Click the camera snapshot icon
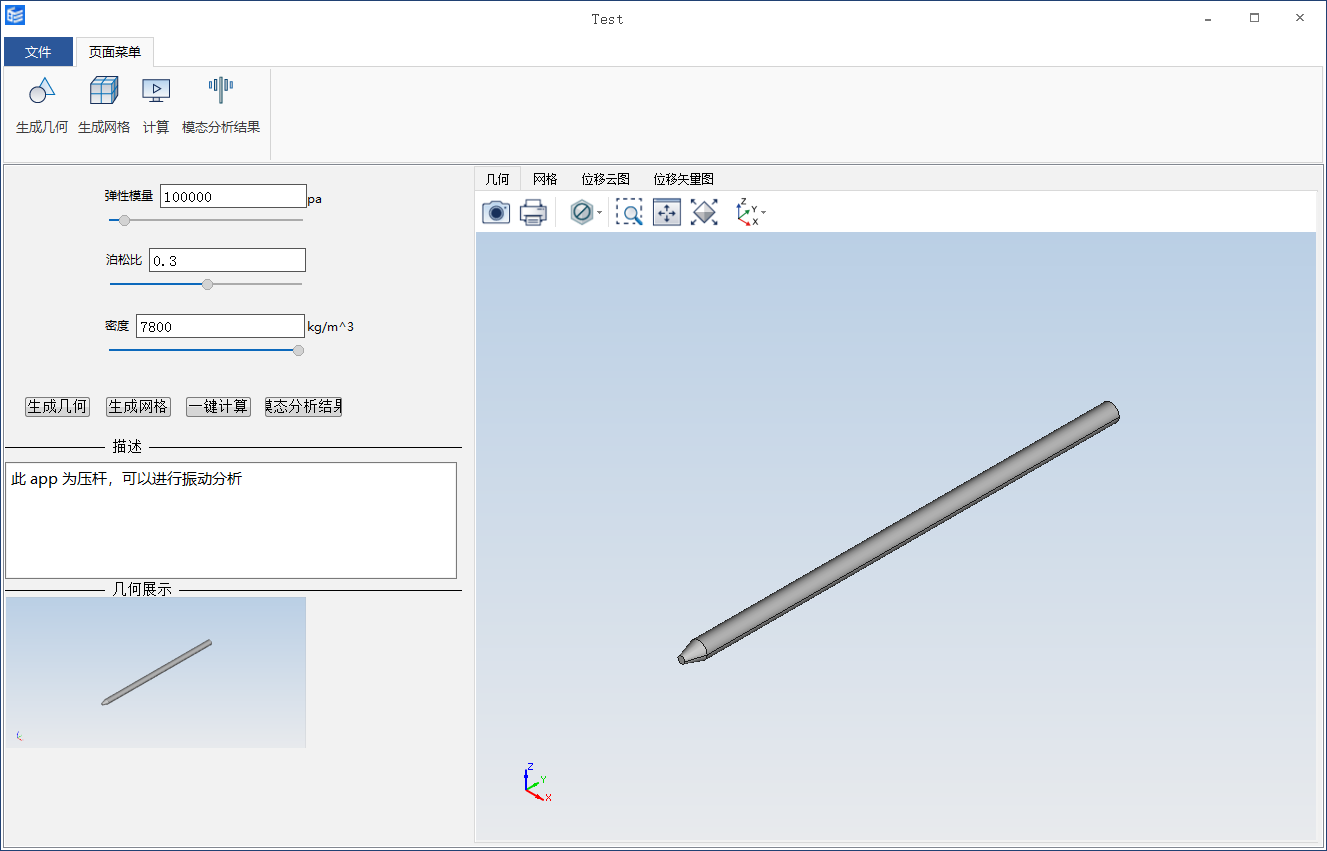Screen dimensions: 1327x851 click(x=496, y=212)
